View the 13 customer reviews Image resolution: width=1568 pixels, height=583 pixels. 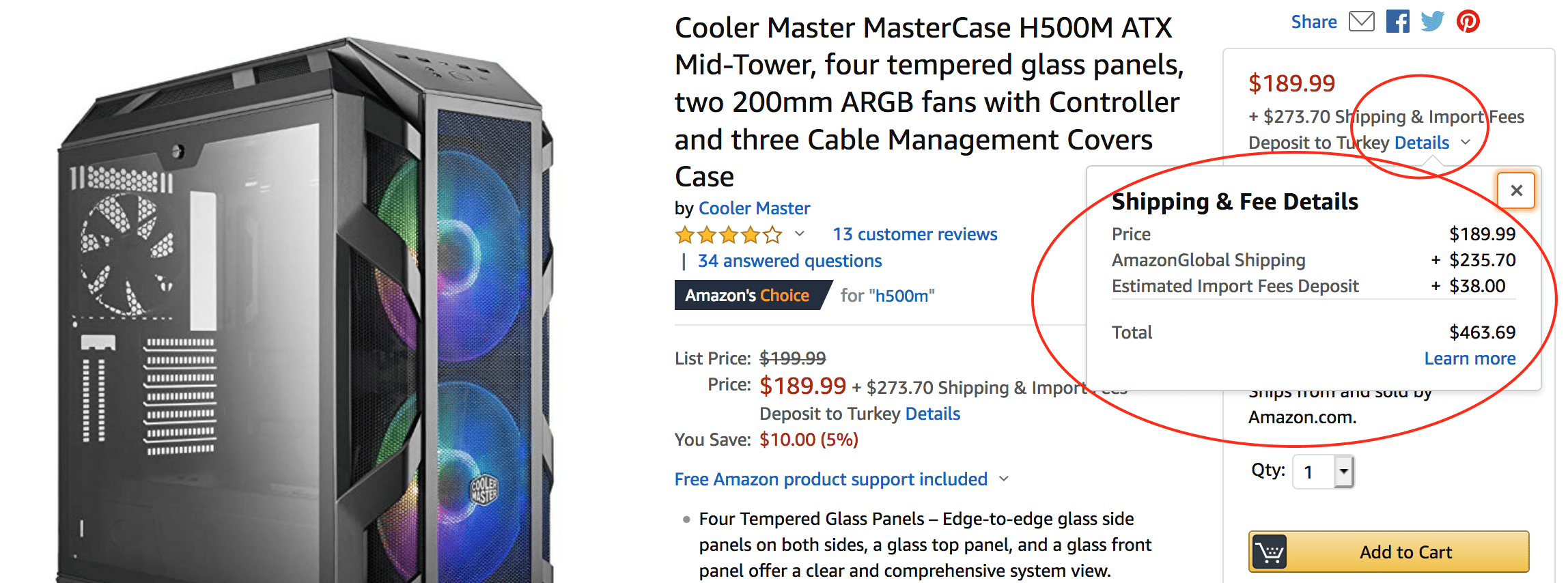pyautogui.click(x=914, y=234)
